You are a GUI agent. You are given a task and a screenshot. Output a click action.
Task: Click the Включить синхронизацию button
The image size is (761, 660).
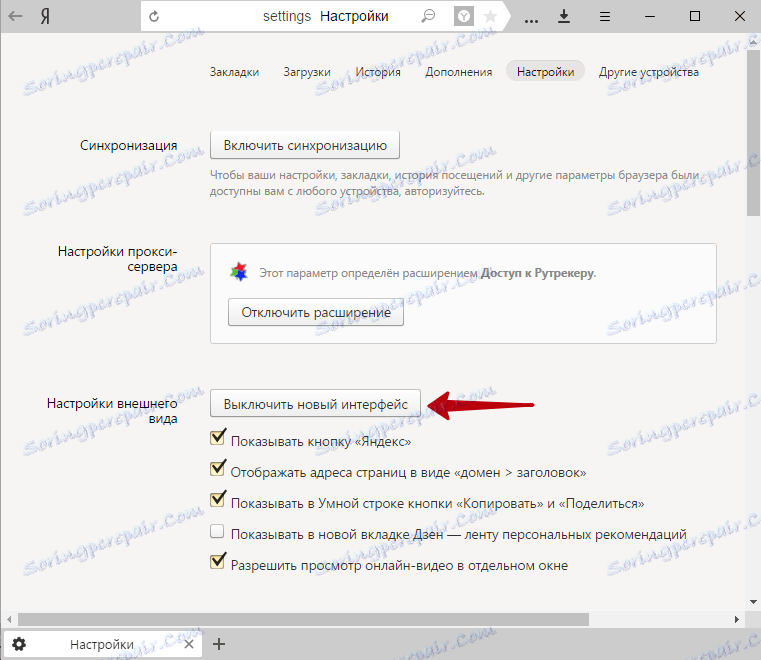[x=305, y=145]
